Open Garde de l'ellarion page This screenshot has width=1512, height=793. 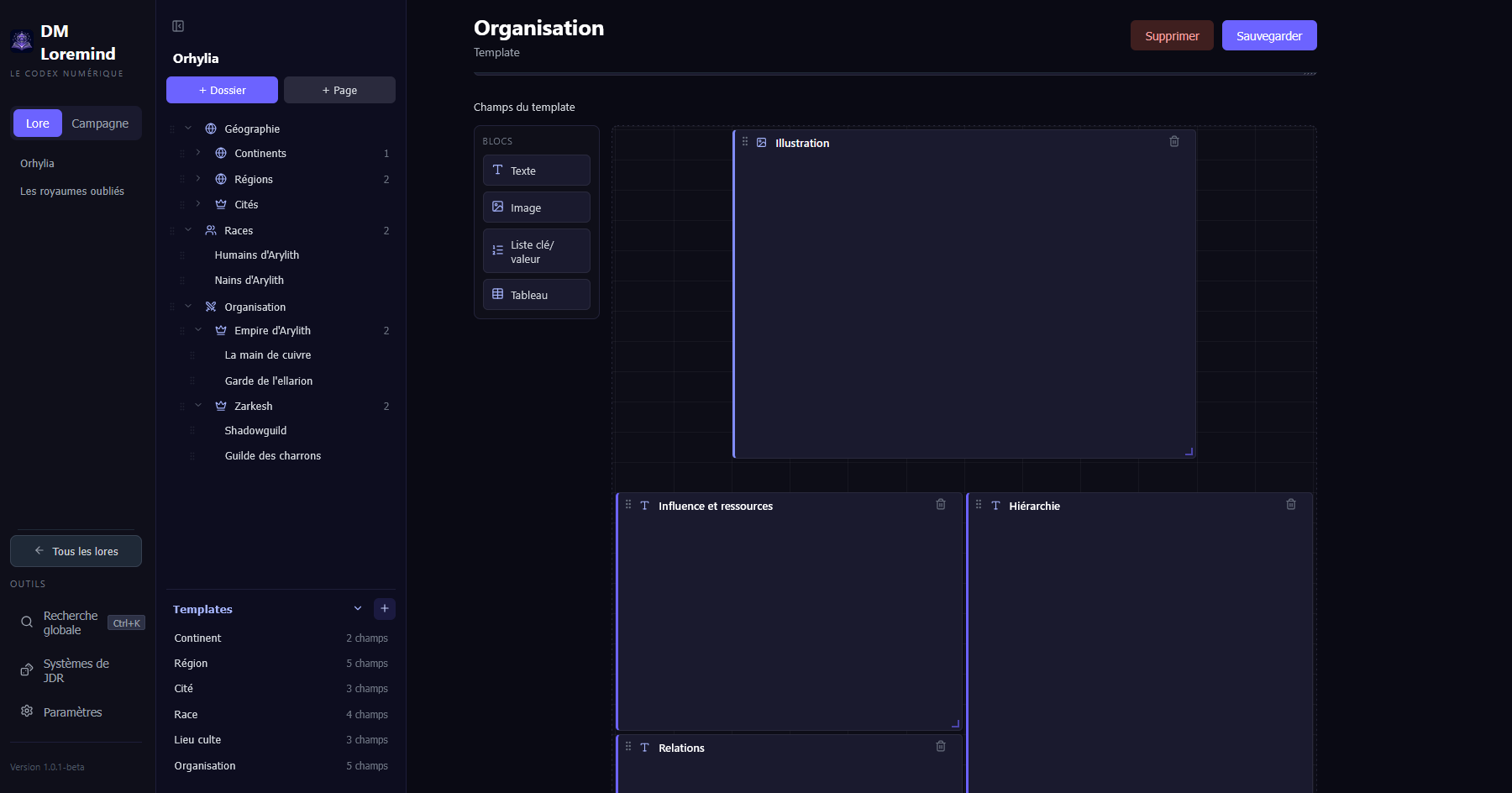click(x=269, y=381)
